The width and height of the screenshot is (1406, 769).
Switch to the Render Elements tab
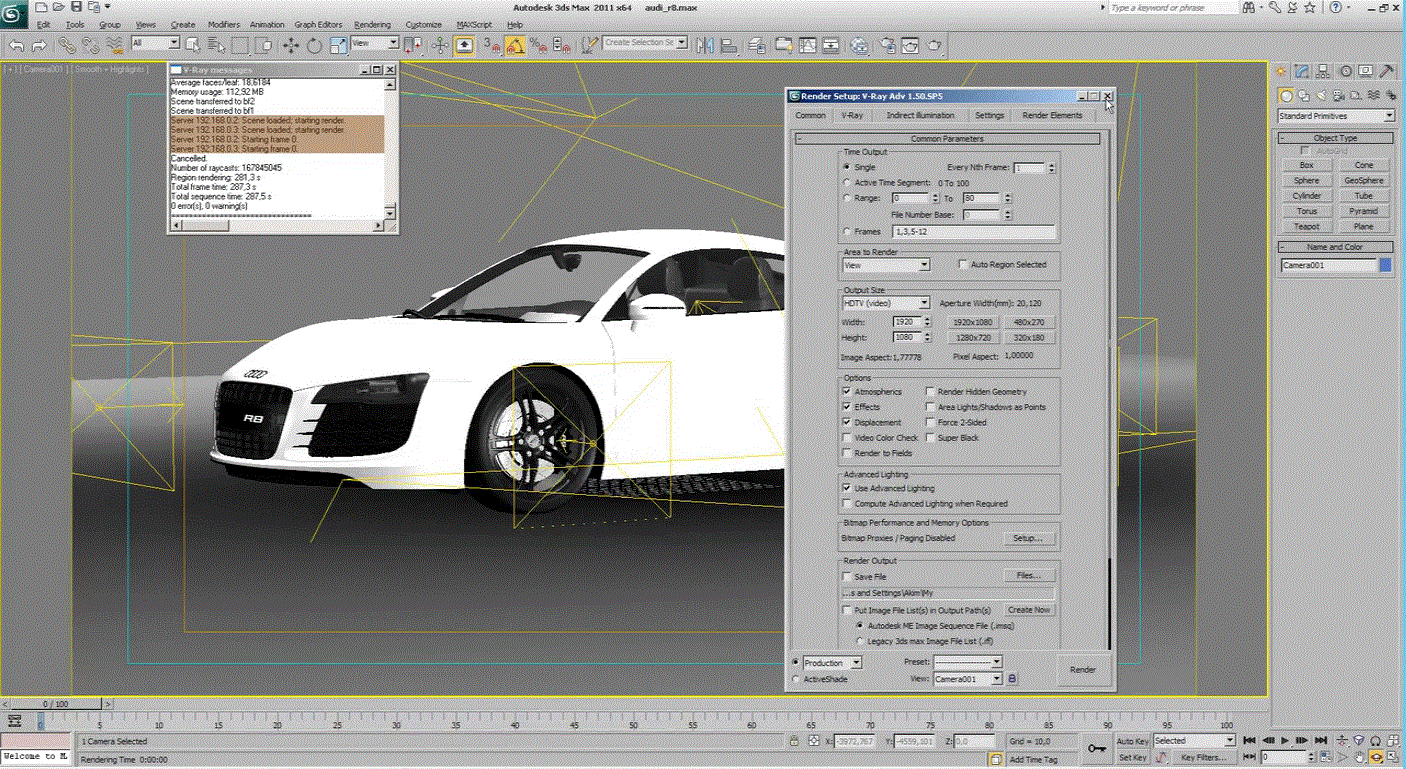[x=1052, y=116]
